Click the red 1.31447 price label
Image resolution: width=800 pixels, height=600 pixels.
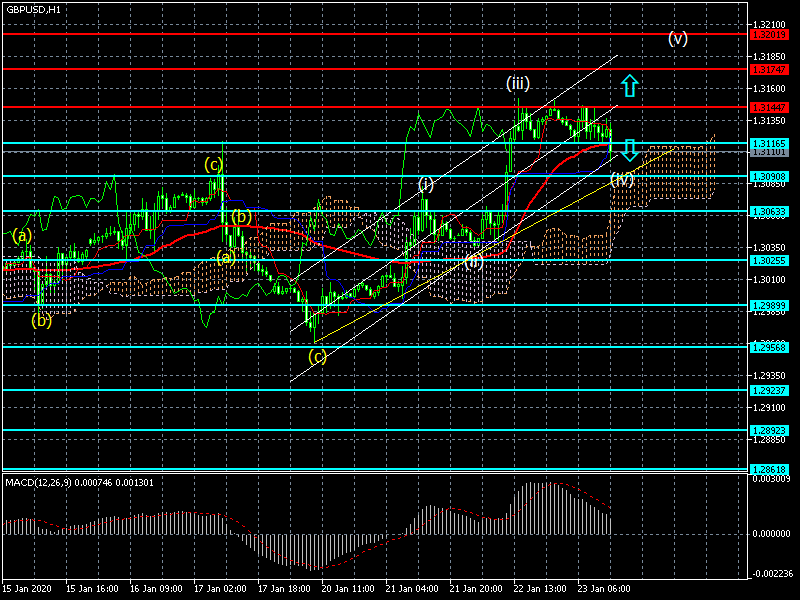769,108
